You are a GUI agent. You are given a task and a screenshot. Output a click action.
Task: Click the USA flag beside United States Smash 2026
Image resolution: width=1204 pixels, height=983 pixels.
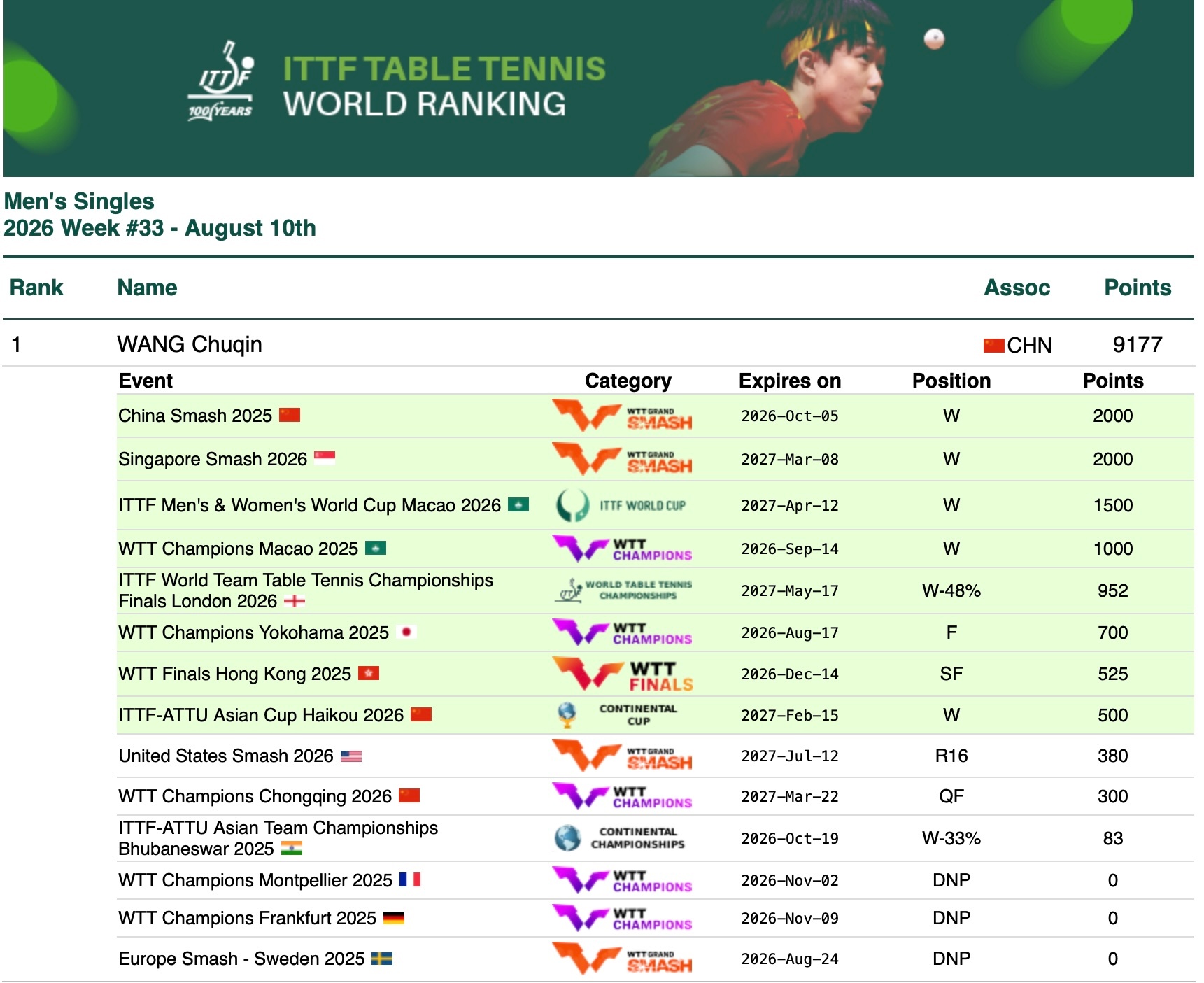pos(351,756)
